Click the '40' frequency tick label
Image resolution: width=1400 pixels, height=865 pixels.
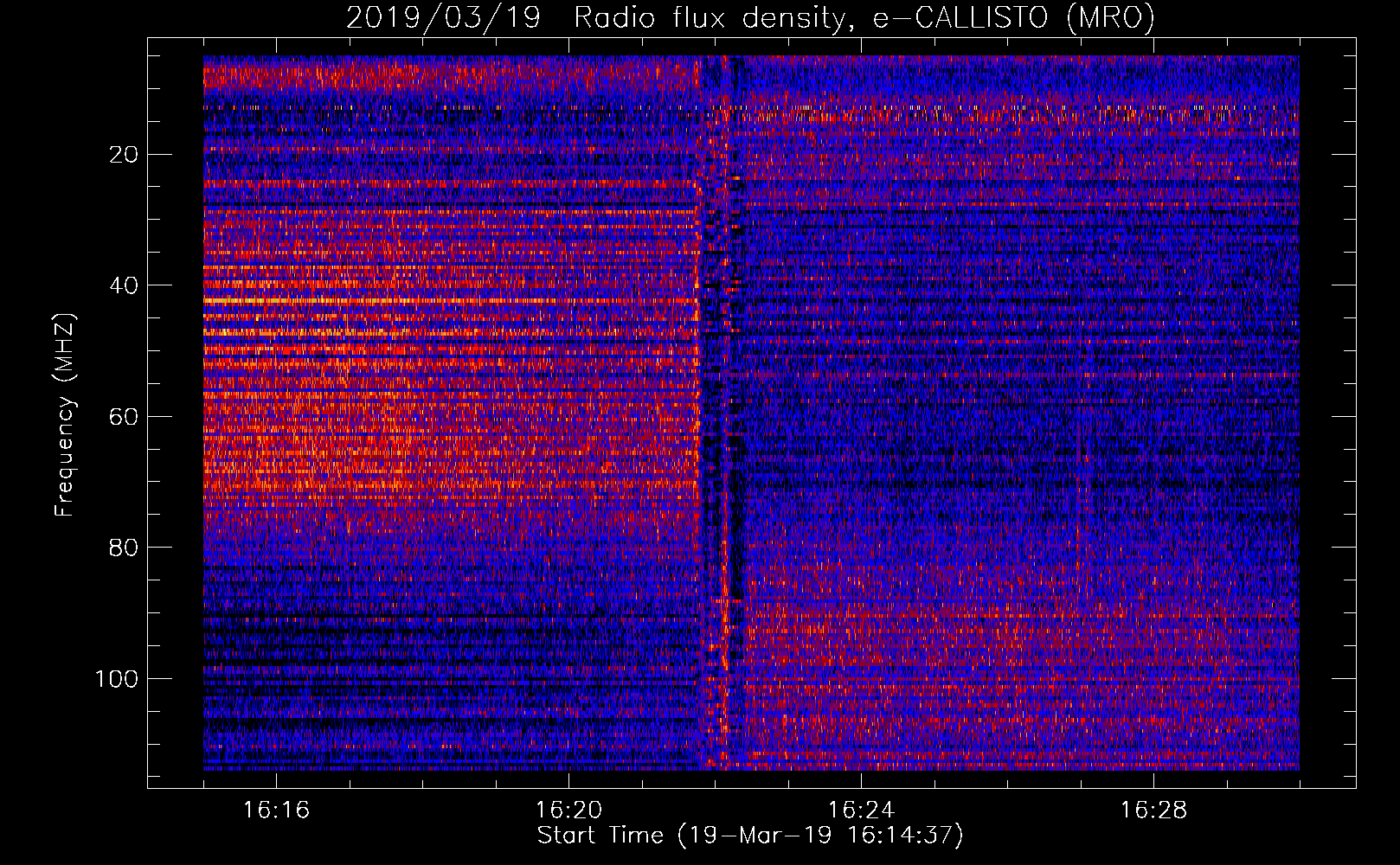pyautogui.click(x=124, y=285)
